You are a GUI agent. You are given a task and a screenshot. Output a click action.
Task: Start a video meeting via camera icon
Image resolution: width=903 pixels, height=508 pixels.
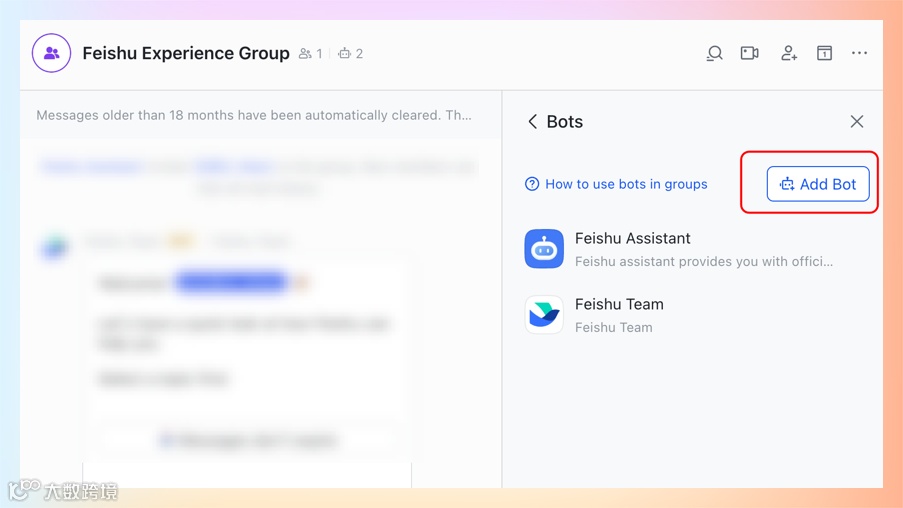(749, 53)
